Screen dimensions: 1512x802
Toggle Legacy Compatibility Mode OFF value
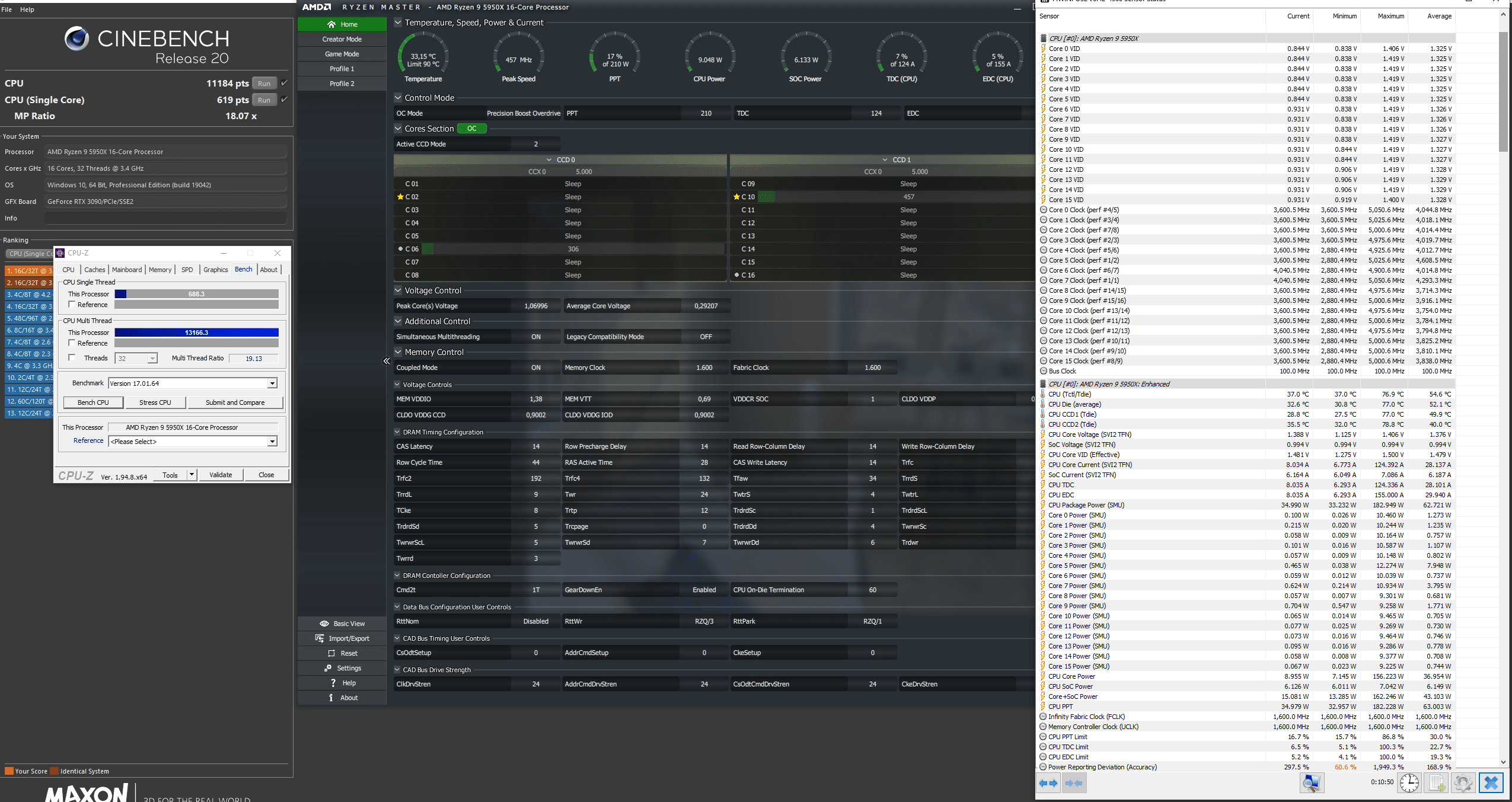point(706,337)
